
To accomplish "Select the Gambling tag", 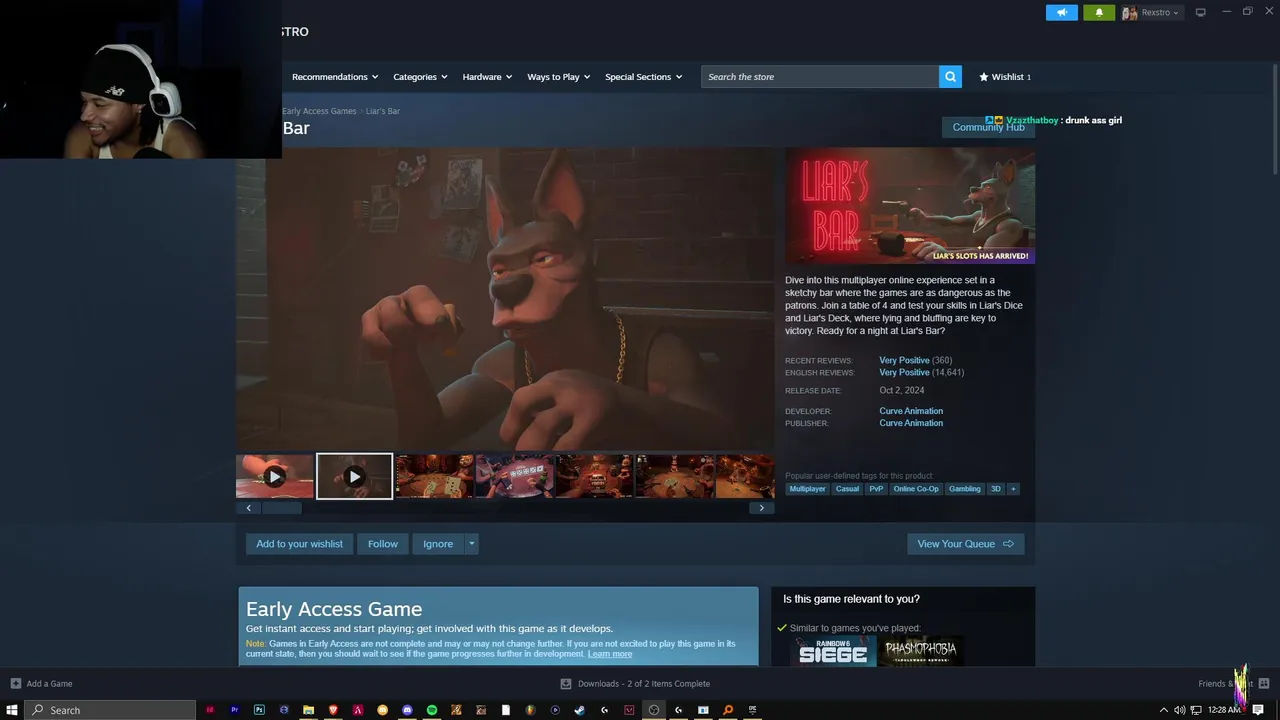I will 965,489.
